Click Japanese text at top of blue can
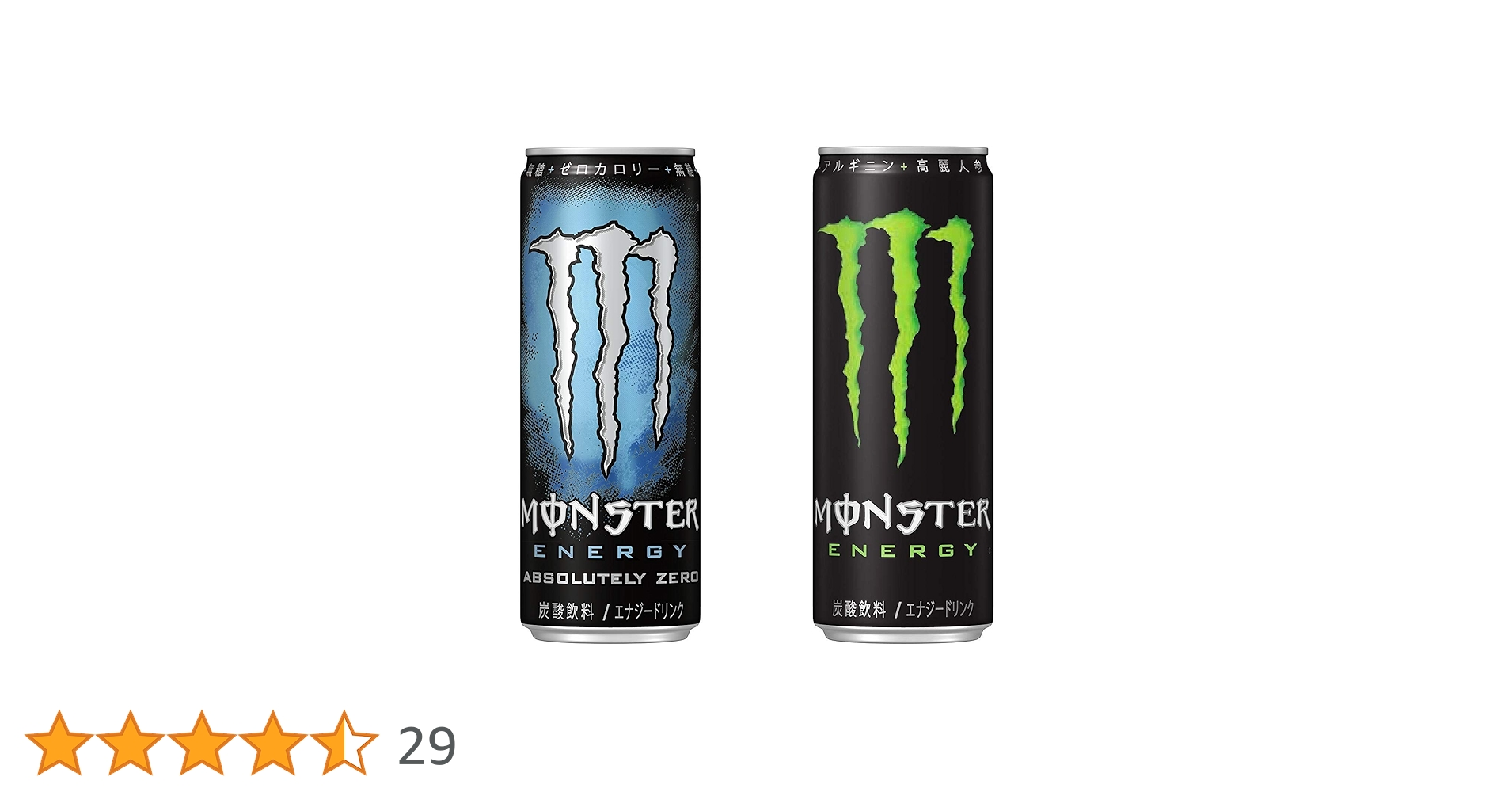The width and height of the screenshot is (1512, 792). [610, 169]
